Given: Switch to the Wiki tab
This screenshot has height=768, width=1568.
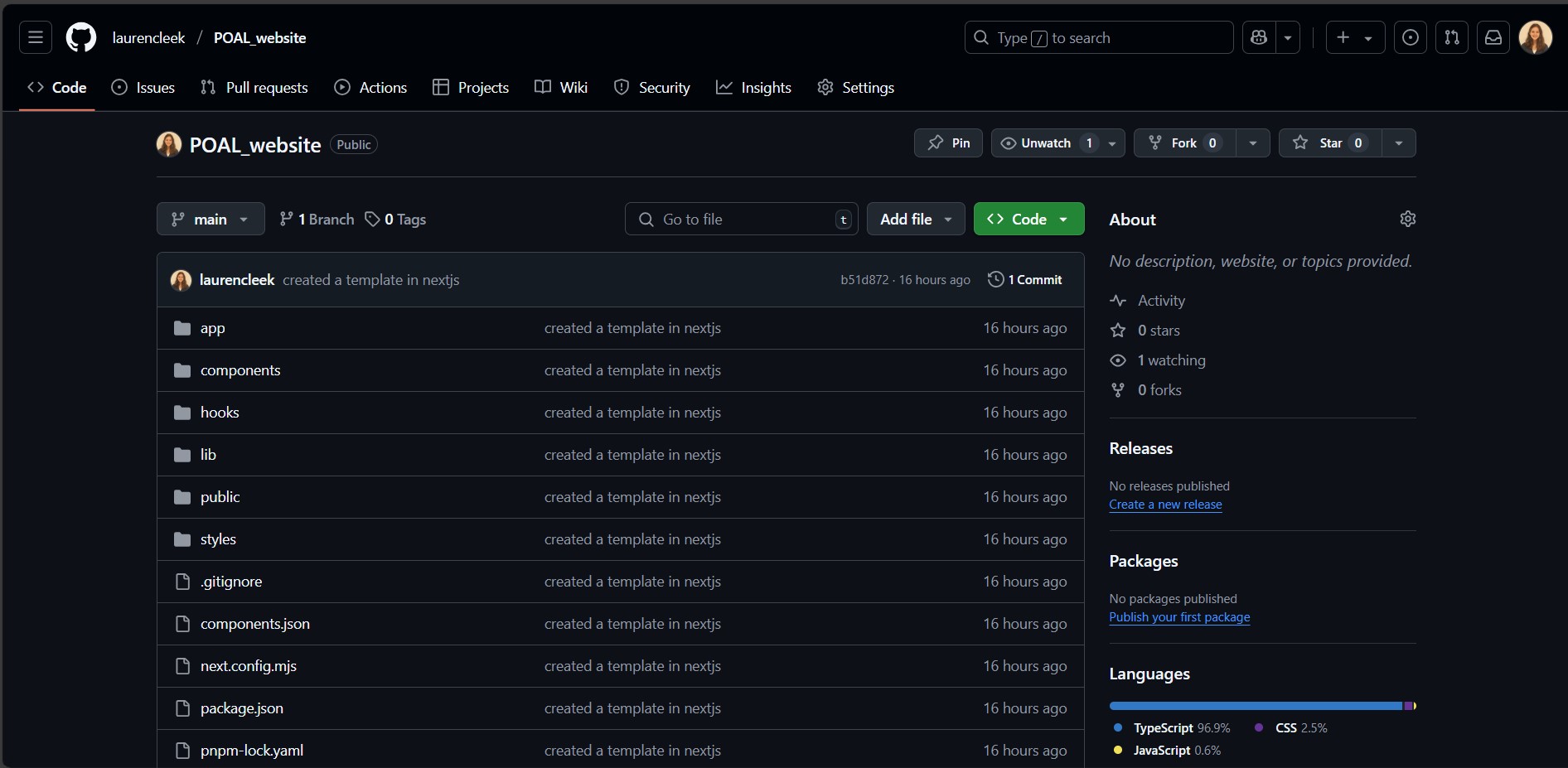Looking at the screenshot, I should 561,87.
